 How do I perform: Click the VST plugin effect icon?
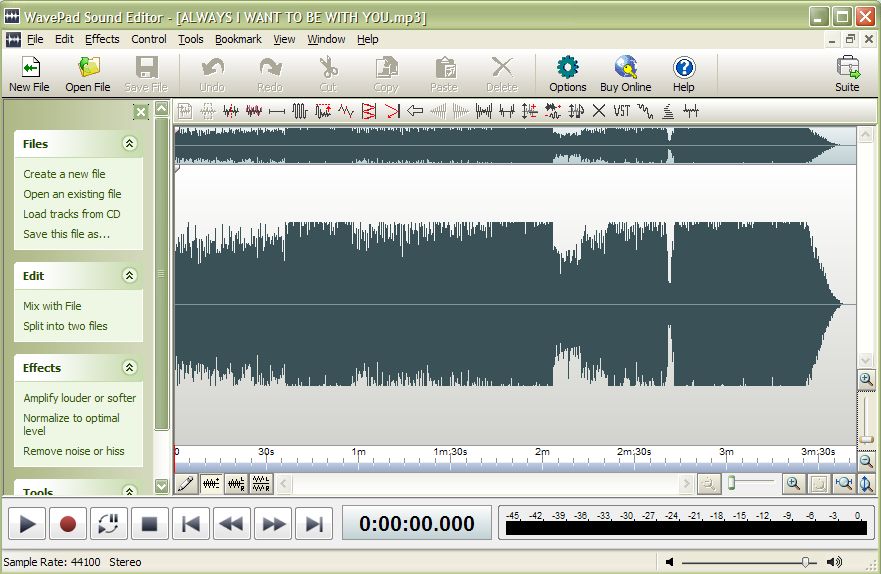coord(621,111)
